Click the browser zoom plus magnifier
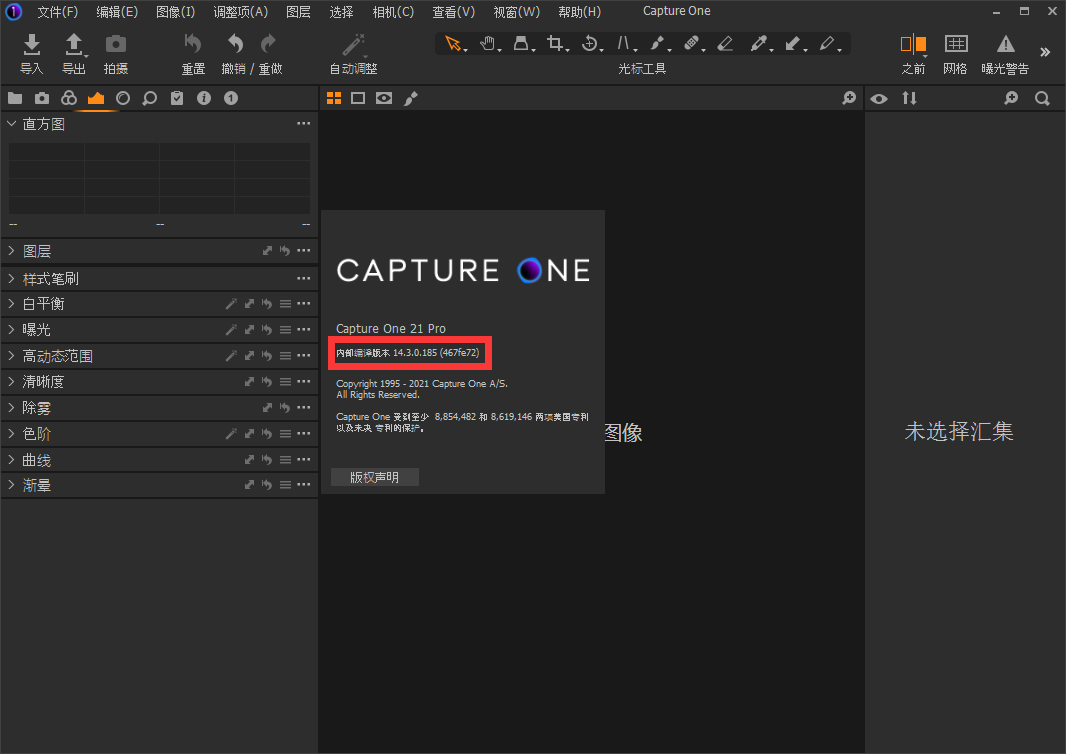 [x=1012, y=99]
